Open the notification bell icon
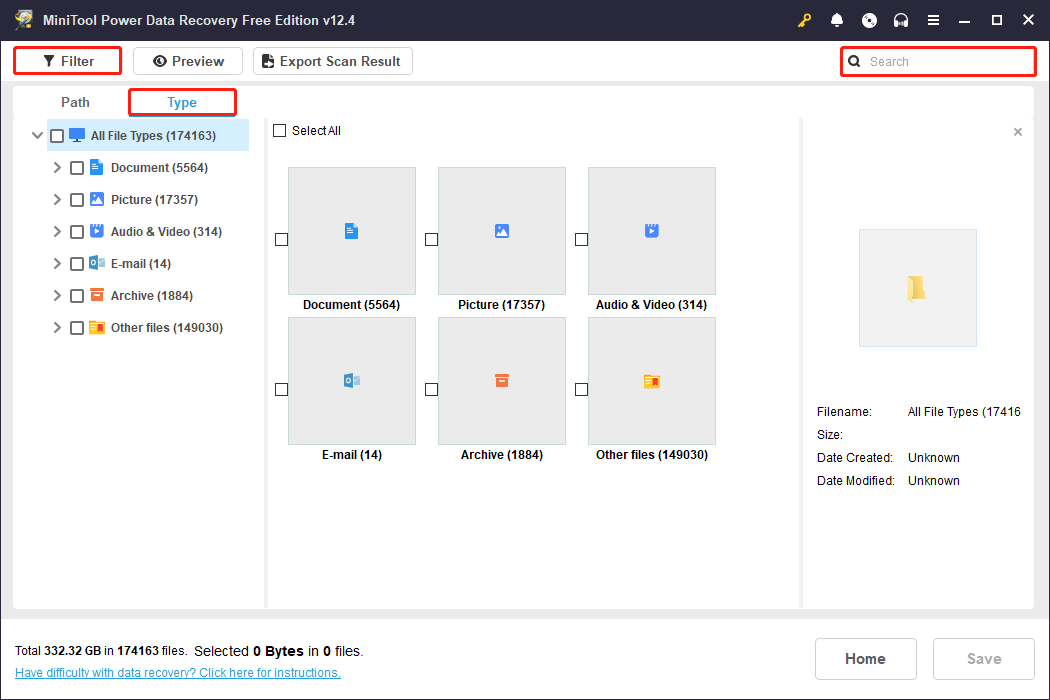1050x700 pixels. click(837, 20)
